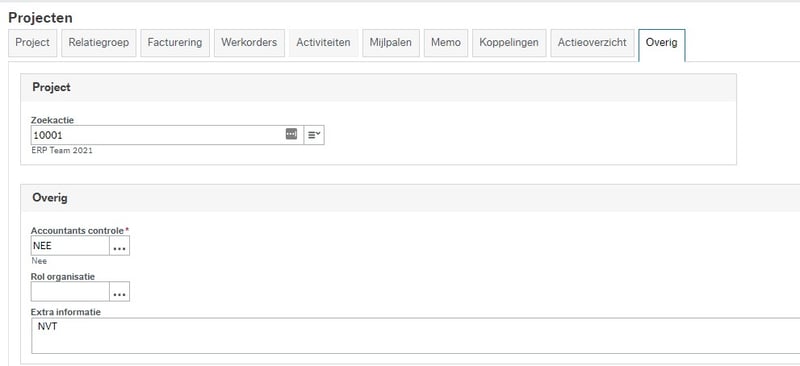Image resolution: width=800 pixels, height=366 pixels.
Task: Select the Overig tab
Action: [662, 45]
